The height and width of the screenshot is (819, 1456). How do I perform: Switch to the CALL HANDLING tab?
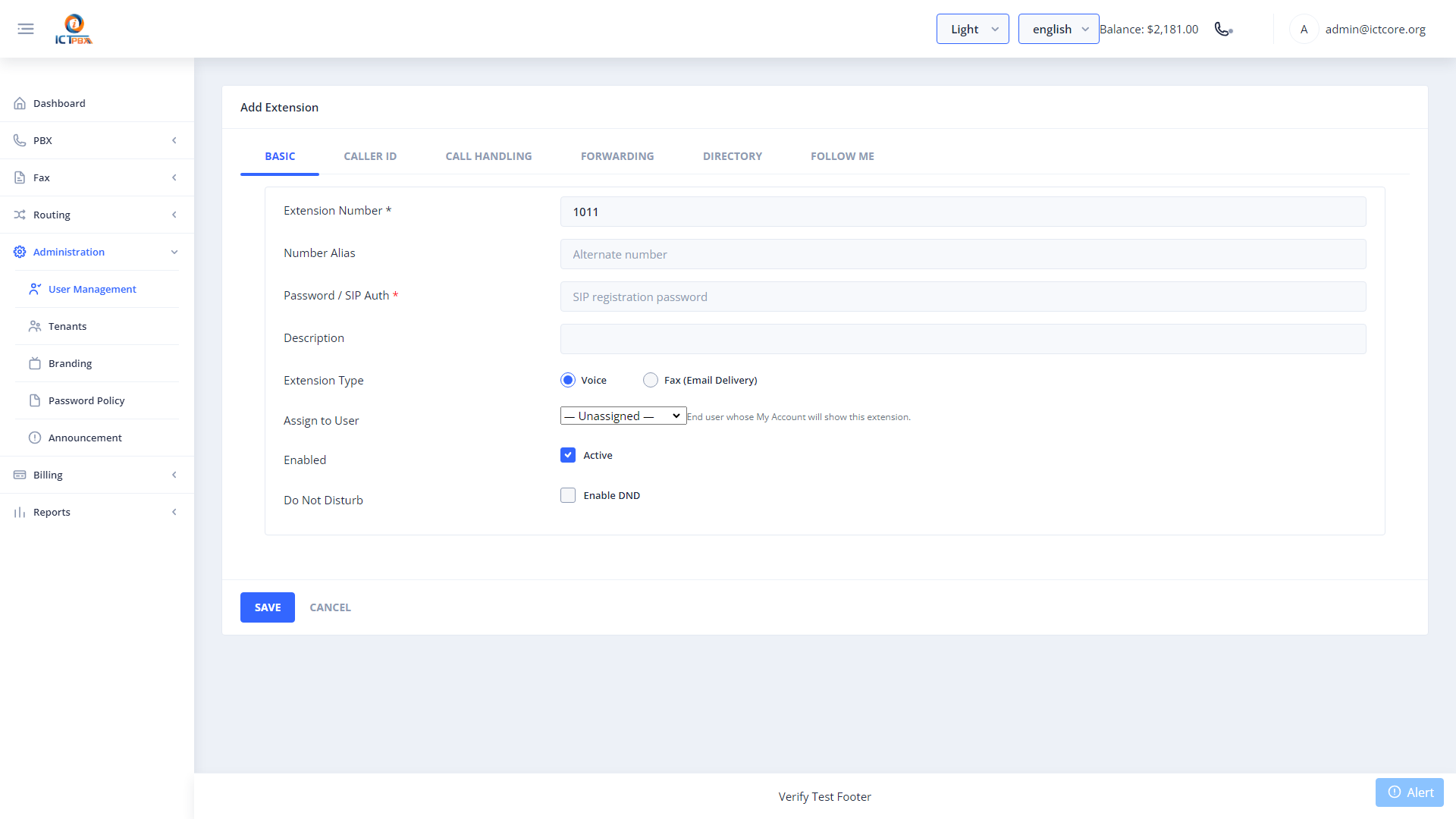click(x=488, y=156)
